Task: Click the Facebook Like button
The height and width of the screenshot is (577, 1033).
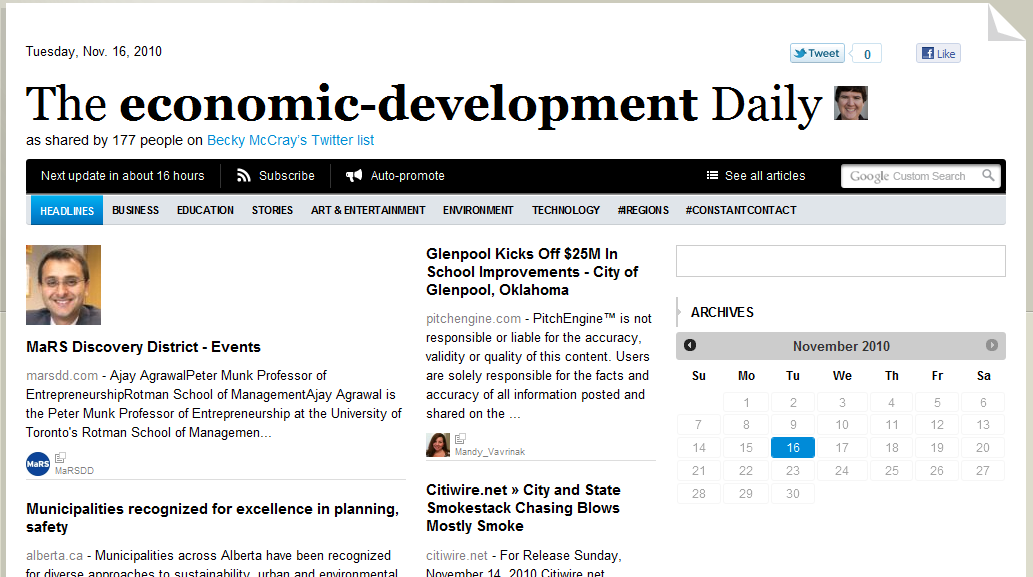Action: click(938, 54)
